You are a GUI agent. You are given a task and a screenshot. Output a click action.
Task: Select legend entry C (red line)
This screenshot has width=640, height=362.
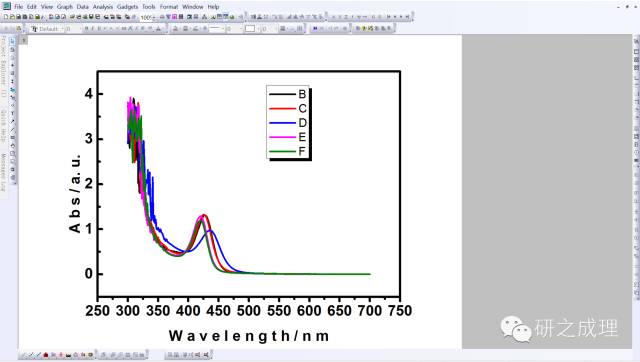click(287, 109)
